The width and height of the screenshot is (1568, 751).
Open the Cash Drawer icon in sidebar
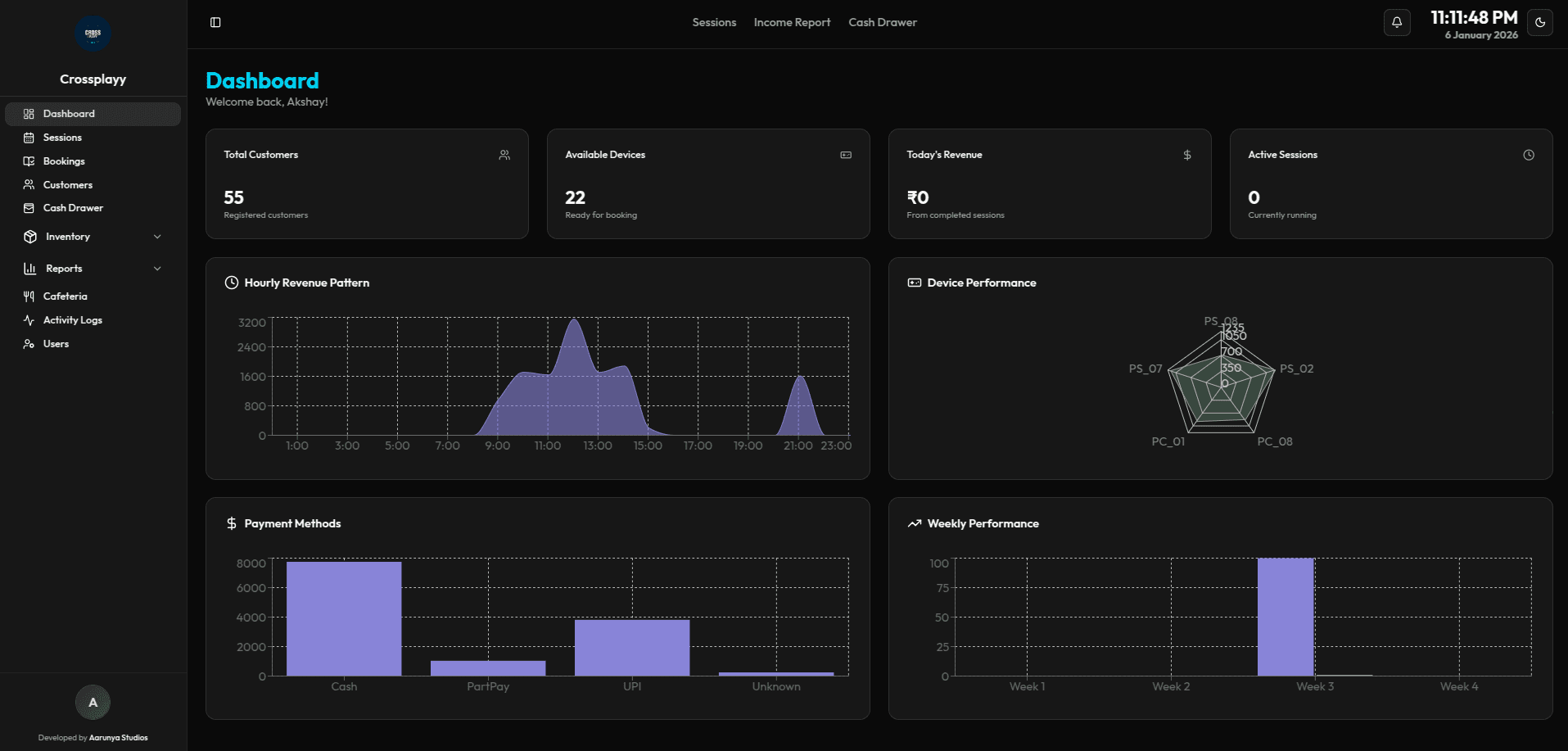pos(29,207)
